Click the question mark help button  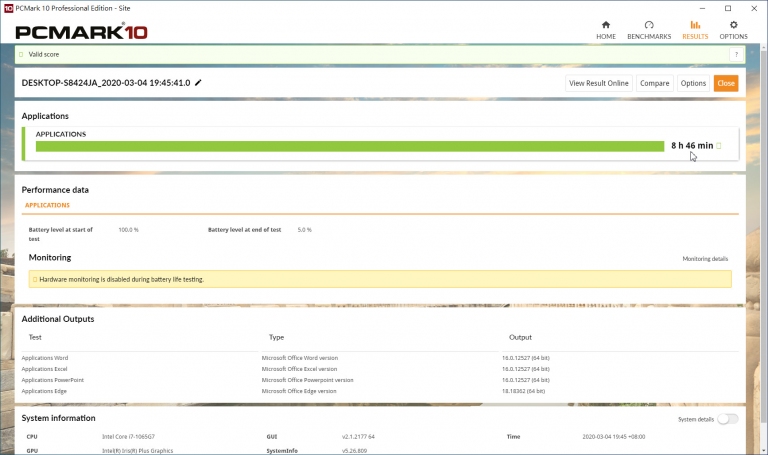(736, 54)
